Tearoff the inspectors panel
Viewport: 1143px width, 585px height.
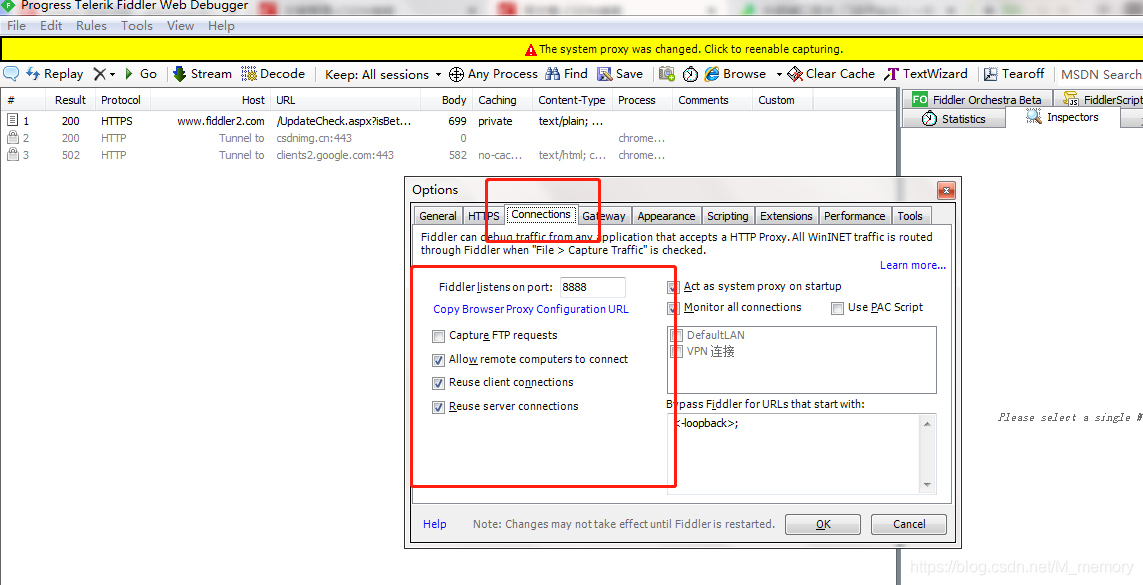1014,74
